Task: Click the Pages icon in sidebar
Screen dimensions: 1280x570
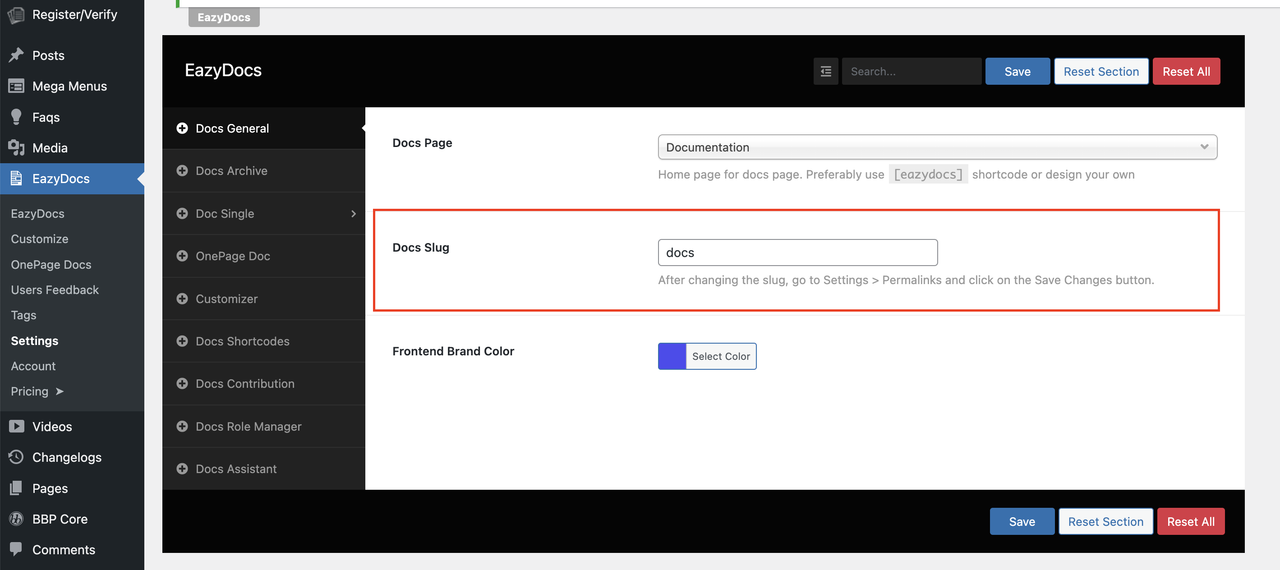Action: (x=16, y=488)
